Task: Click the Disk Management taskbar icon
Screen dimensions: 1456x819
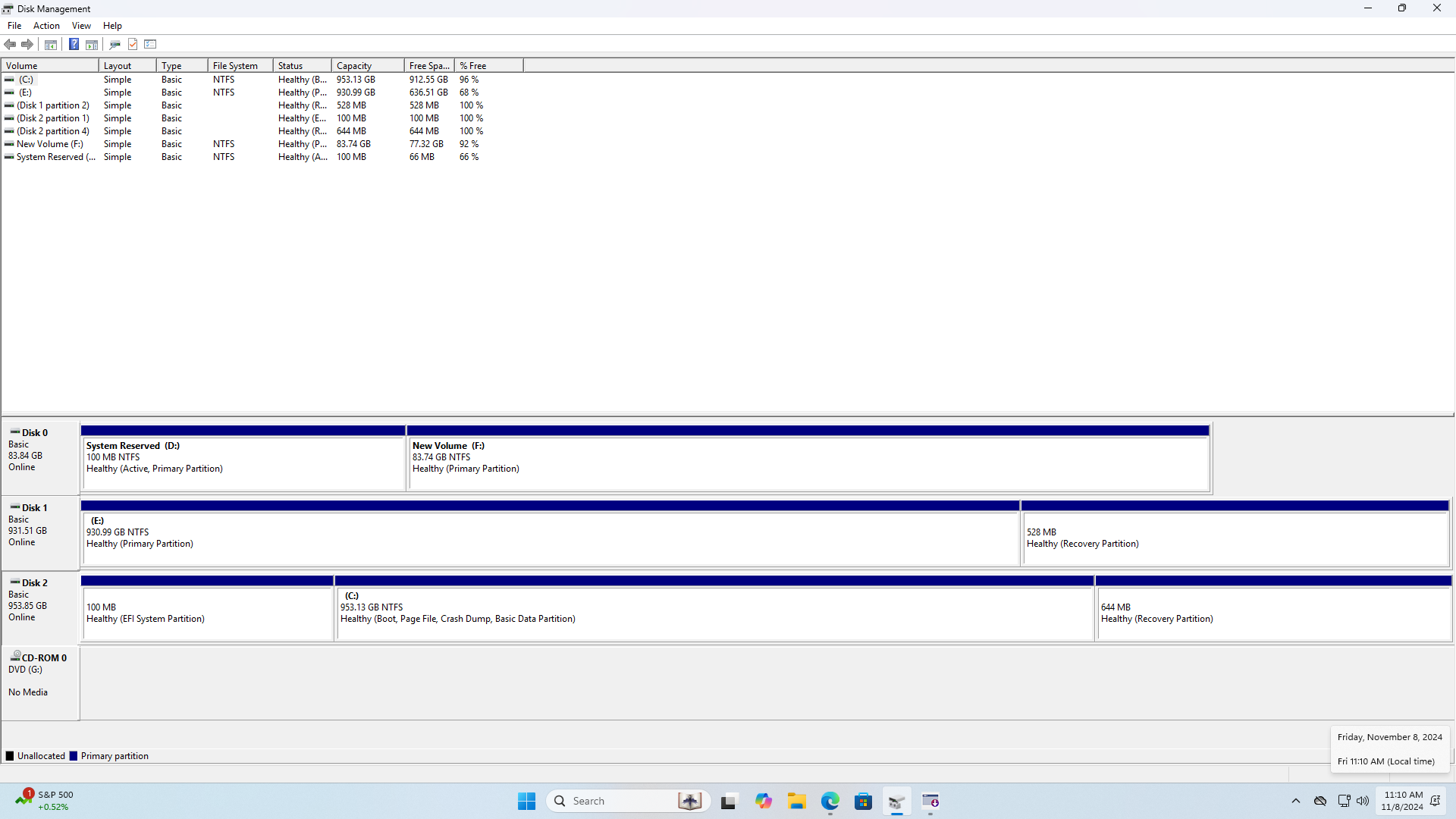Action: [x=896, y=801]
